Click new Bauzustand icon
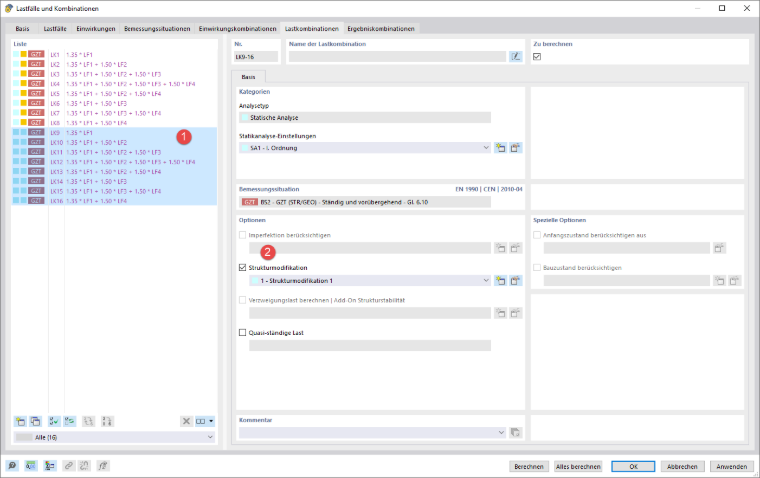The width and height of the screenshot is (760, 478). pyautogui.click(x=720, y=281)
